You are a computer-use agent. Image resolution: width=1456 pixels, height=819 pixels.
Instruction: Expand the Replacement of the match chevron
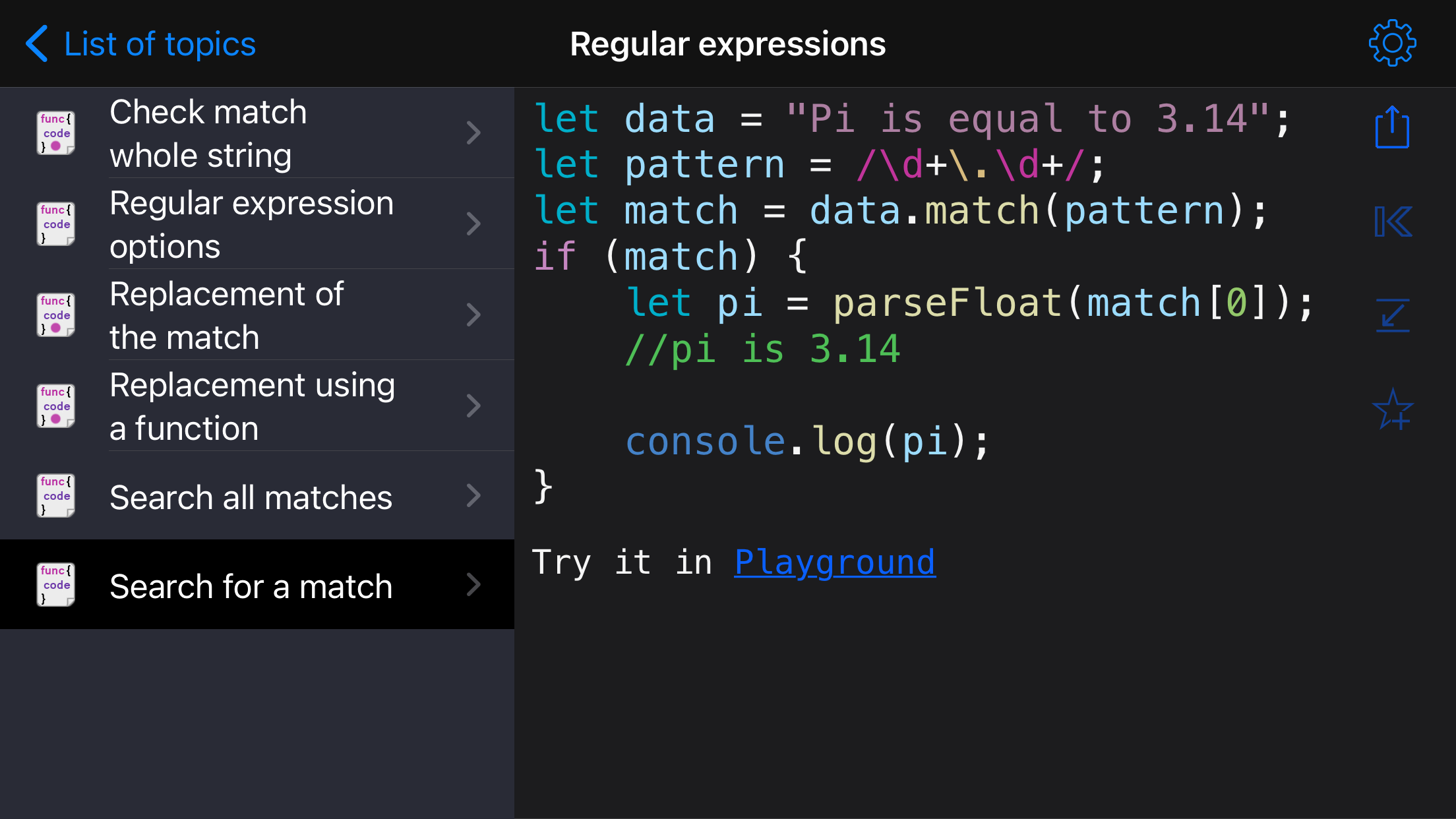[x=473, y=315]
